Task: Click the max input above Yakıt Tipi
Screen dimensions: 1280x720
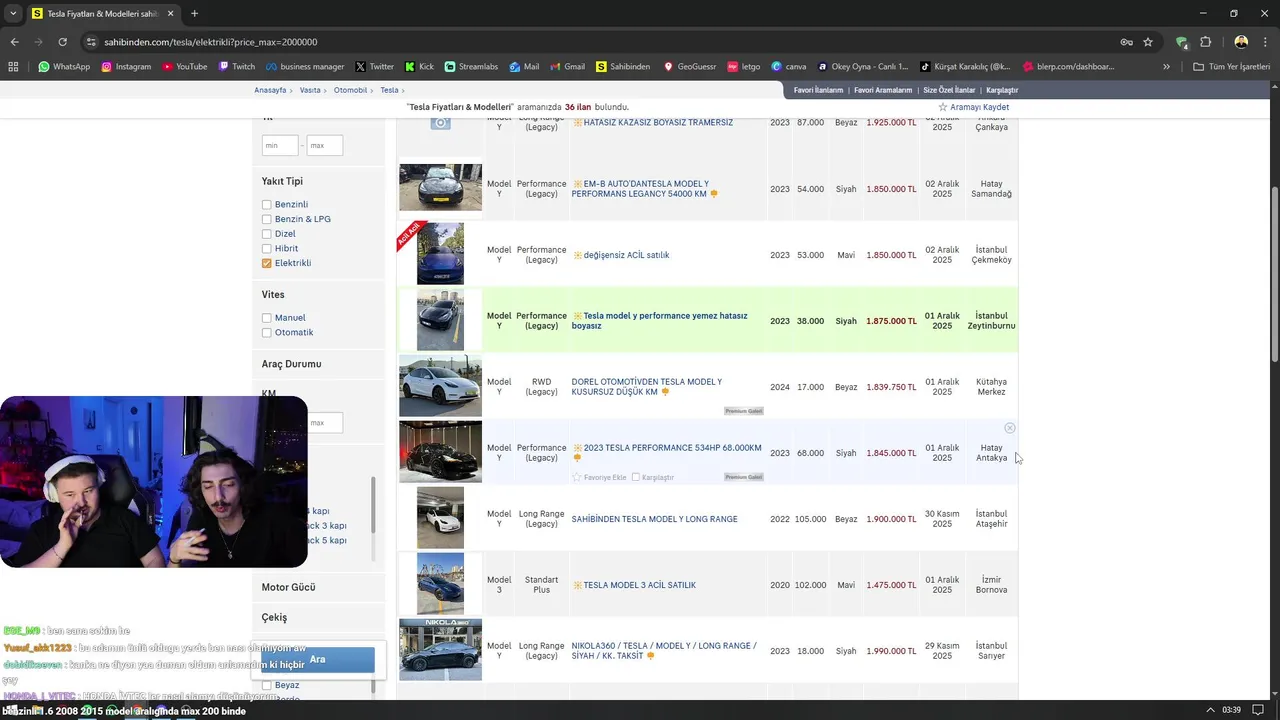Action: [x=325, y=145]
